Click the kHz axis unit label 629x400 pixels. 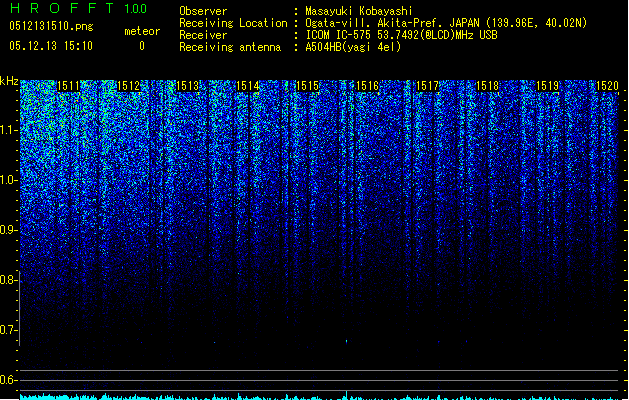tap(9, 81)
